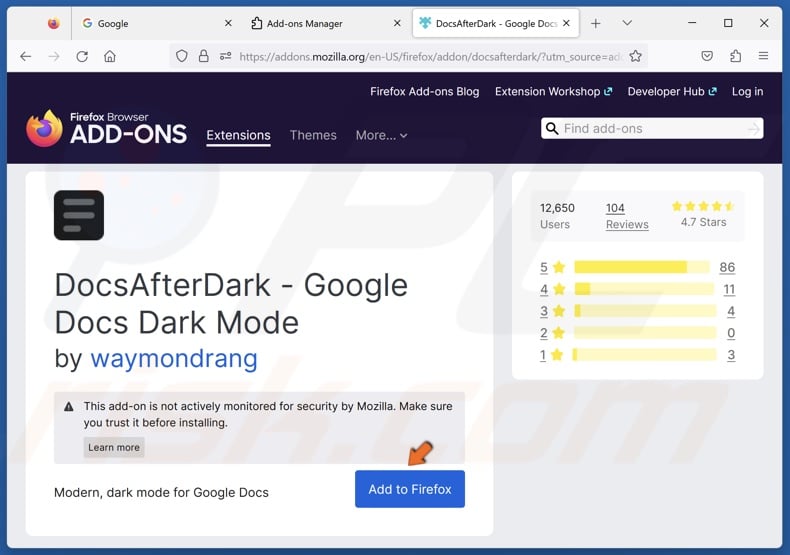Click the 4.7 Stars rating stars

(703, 206)
